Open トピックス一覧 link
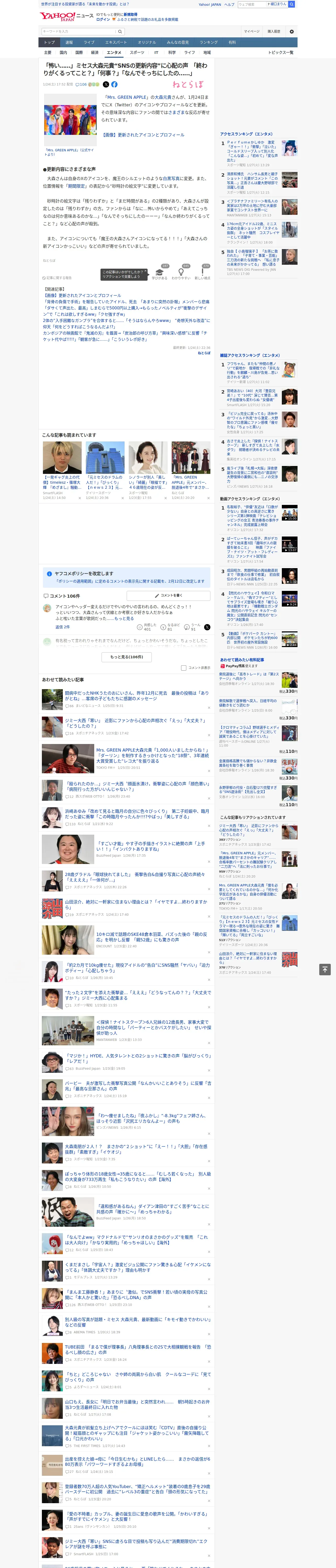Viewport: 336px width, 1568px height. (281, 52)
